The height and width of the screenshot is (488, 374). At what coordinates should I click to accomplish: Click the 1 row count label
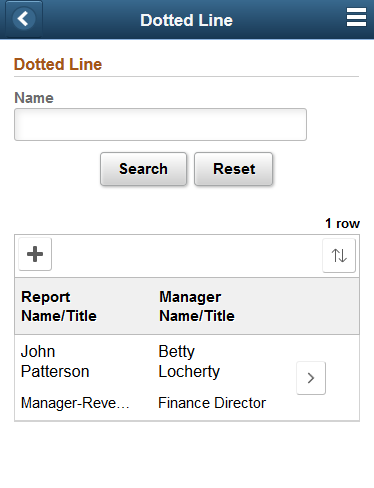point(342,223)
